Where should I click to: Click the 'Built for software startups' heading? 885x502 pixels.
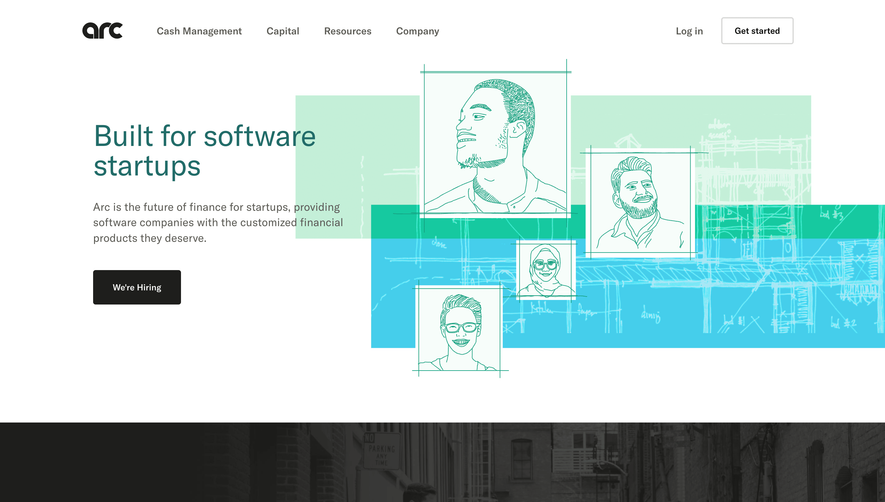[x=204, y=151]
